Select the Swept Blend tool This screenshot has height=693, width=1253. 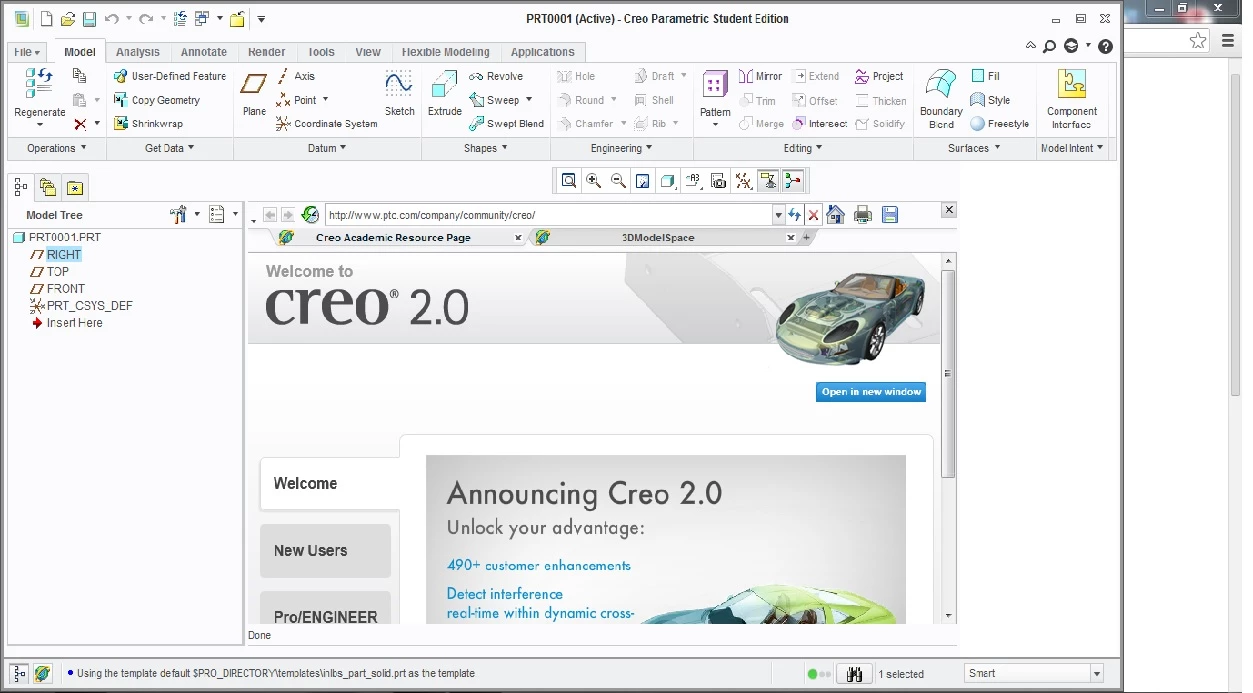pyautogui.click(x=507, y=124)
